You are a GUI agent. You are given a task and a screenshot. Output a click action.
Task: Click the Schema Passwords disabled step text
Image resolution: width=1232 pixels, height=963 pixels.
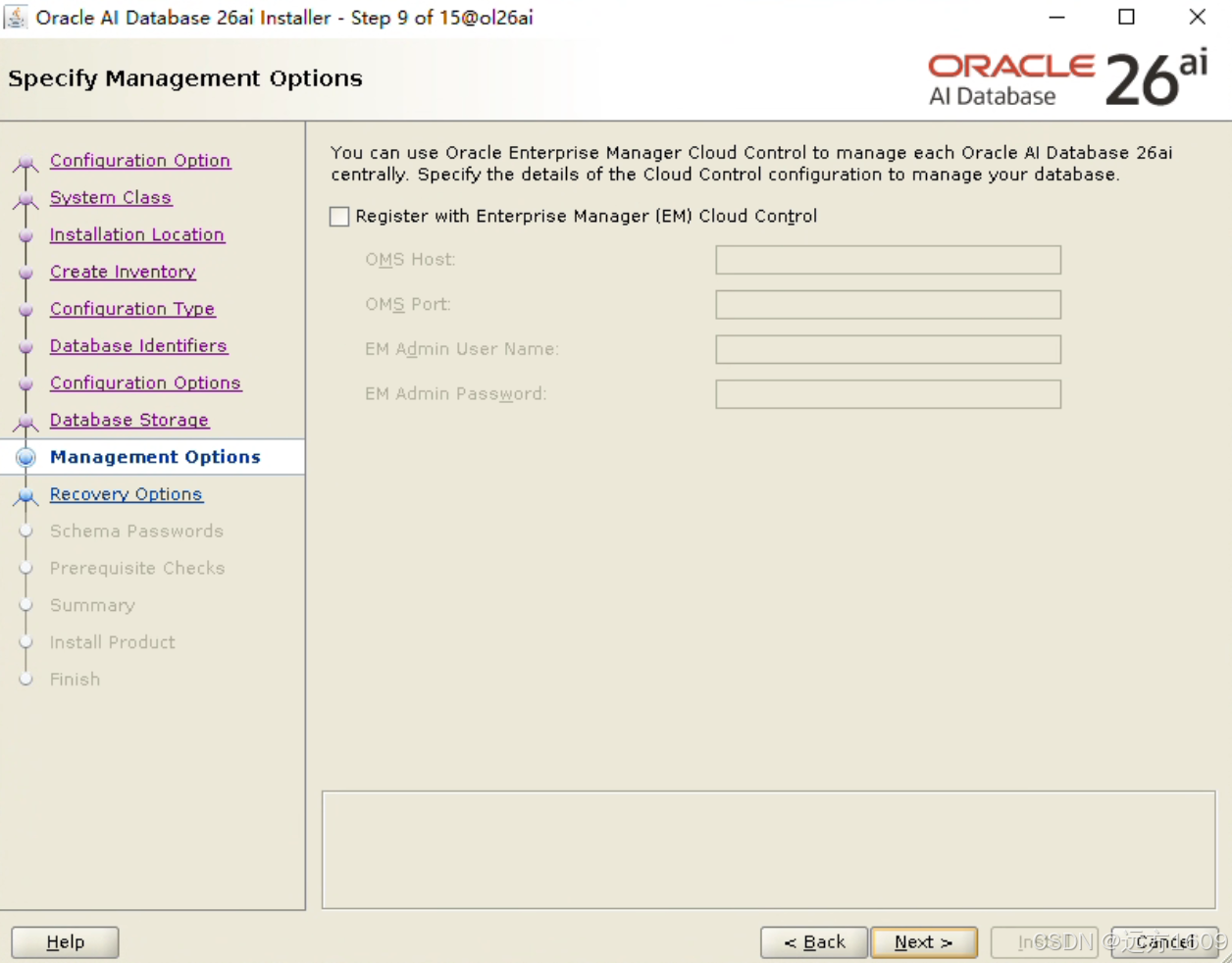click(136, 532)
